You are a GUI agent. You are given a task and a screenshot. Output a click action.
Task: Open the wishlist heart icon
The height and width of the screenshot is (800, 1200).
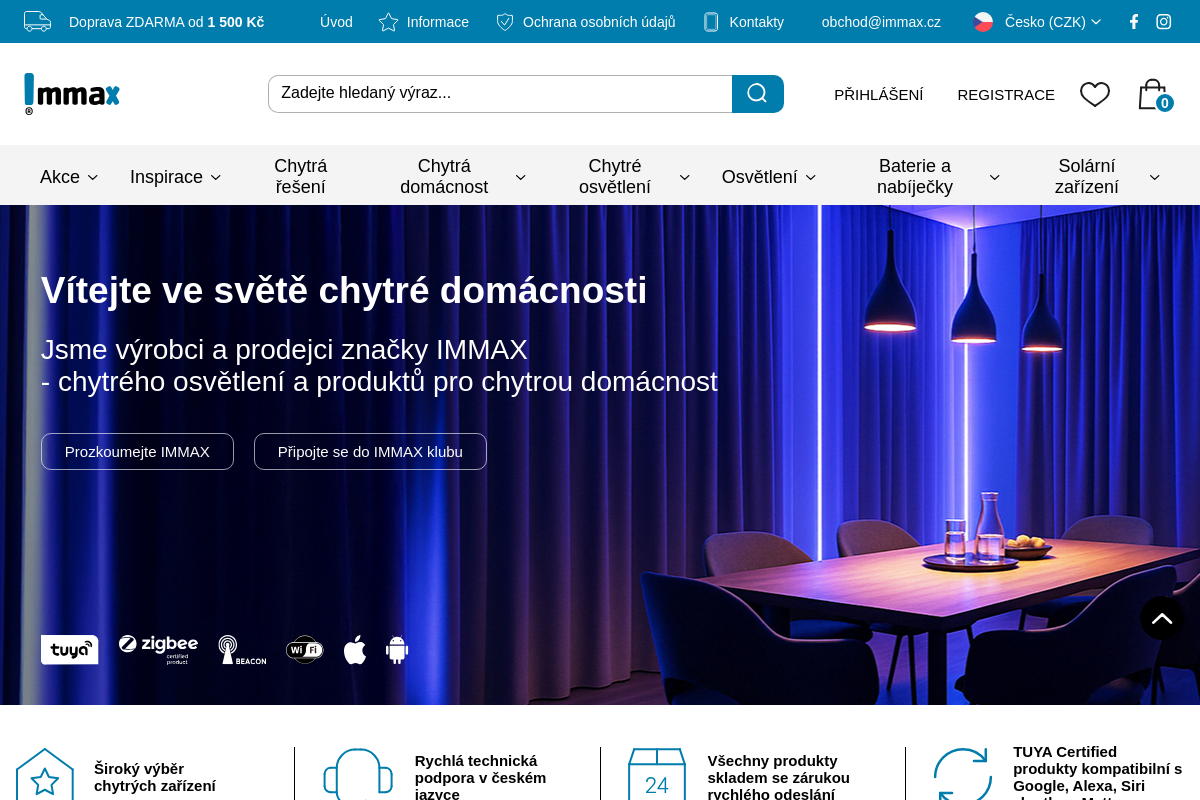coord(1095,95)
